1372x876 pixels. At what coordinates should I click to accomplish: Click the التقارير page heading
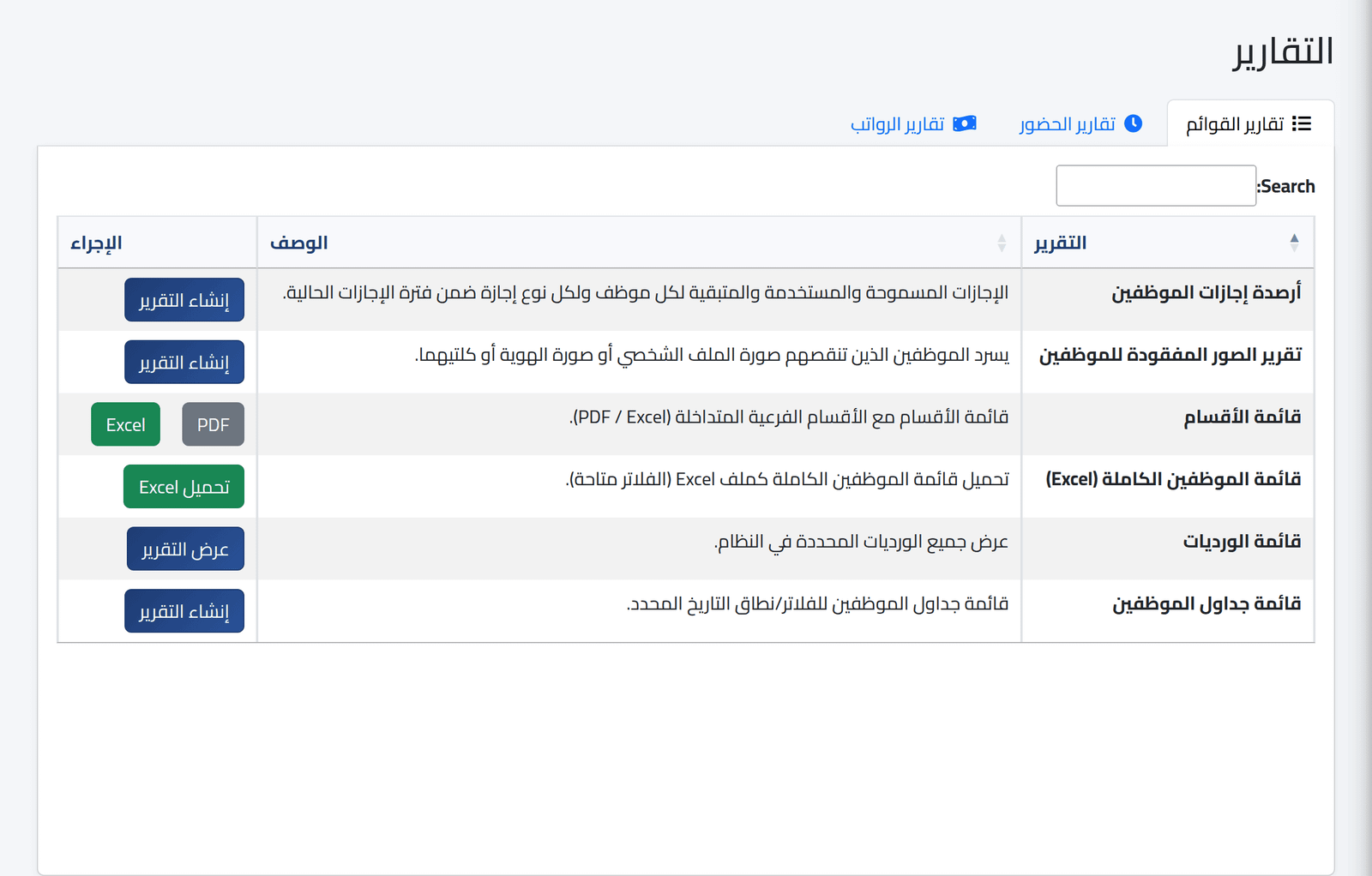click(1283, 51)
